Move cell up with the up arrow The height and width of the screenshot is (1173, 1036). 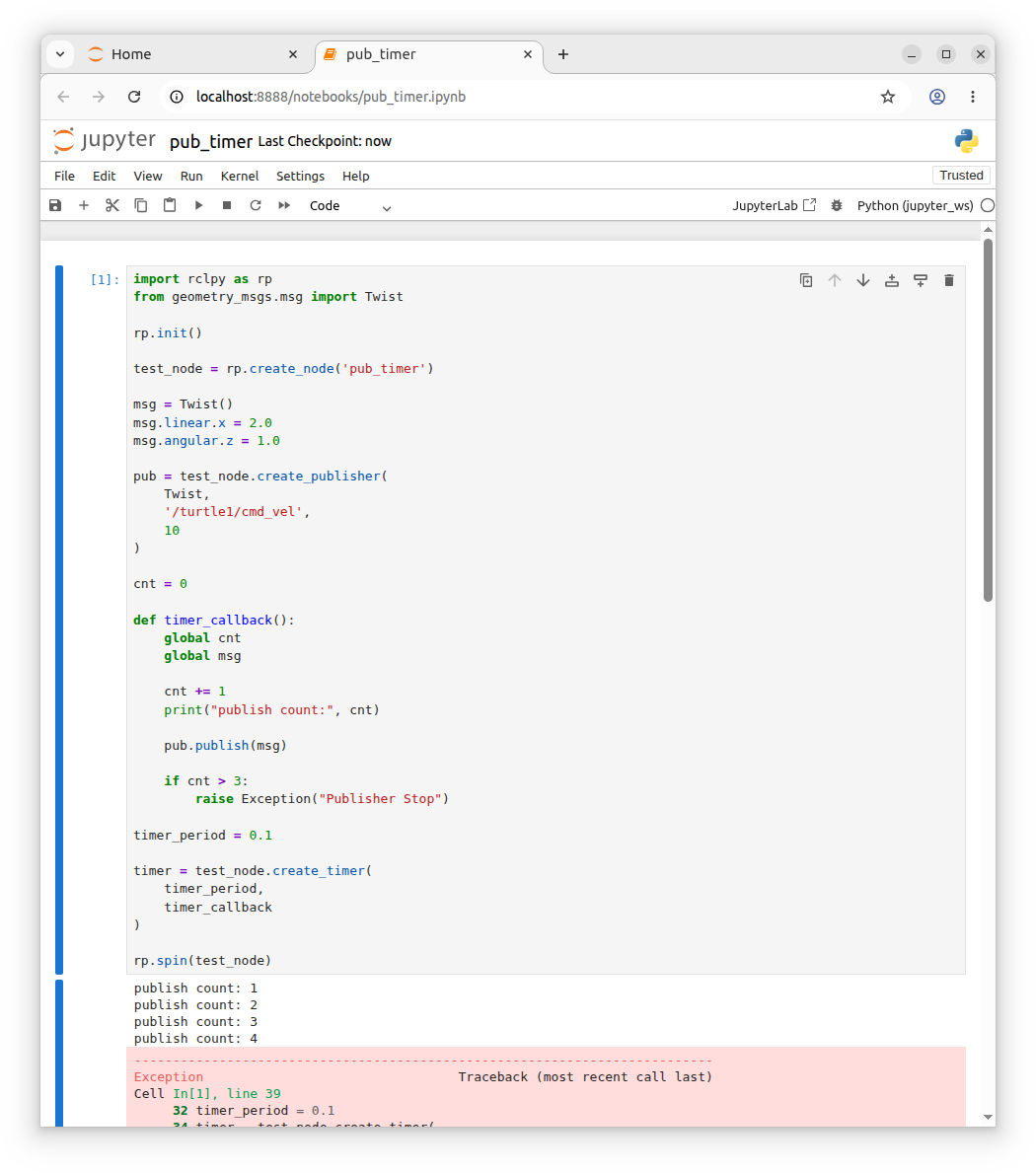(x=835, y=280)
